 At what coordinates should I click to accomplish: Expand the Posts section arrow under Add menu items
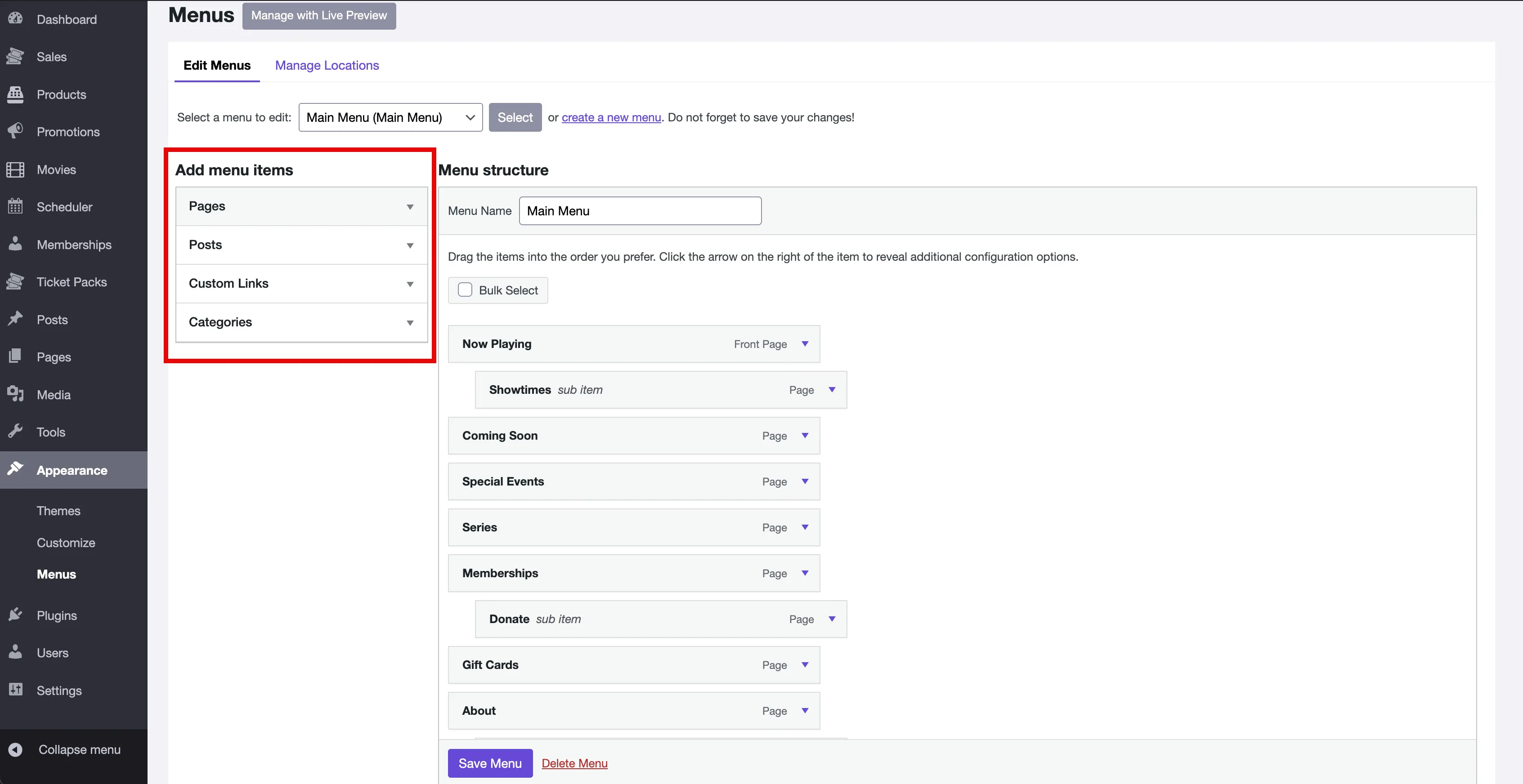coord(410,245)
